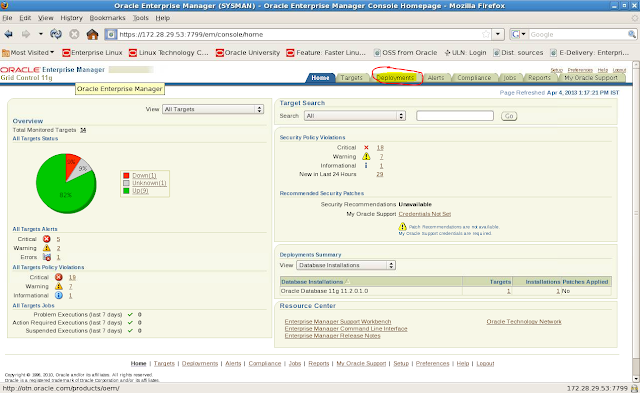
Task: Open the Oracle University bookmark
Action: point(248,53)
